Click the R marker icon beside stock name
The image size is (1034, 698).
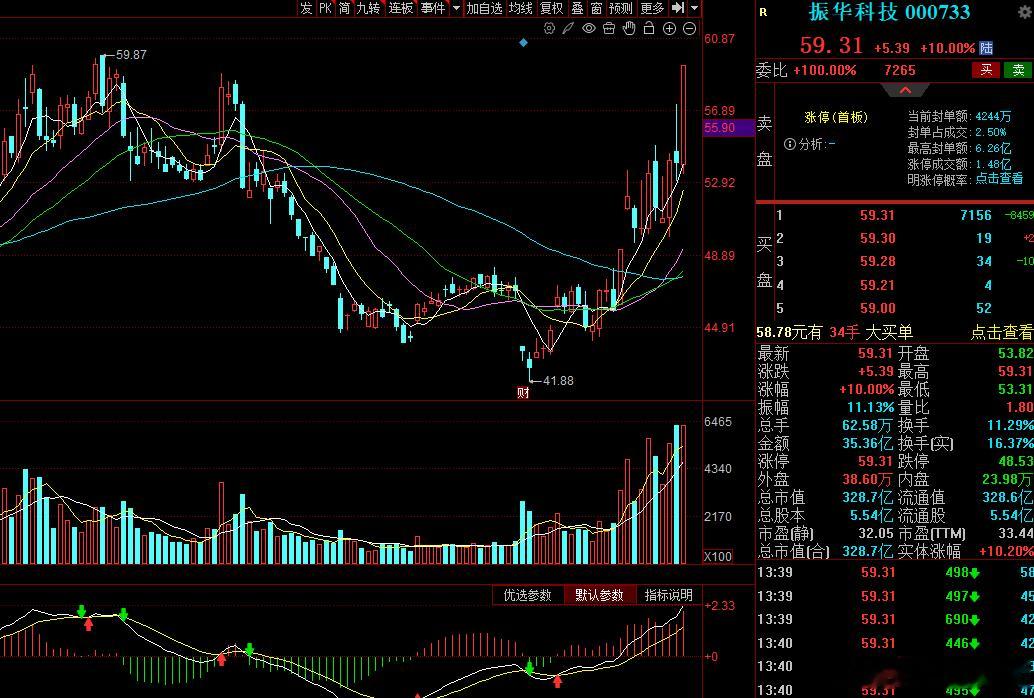(763, 12)
